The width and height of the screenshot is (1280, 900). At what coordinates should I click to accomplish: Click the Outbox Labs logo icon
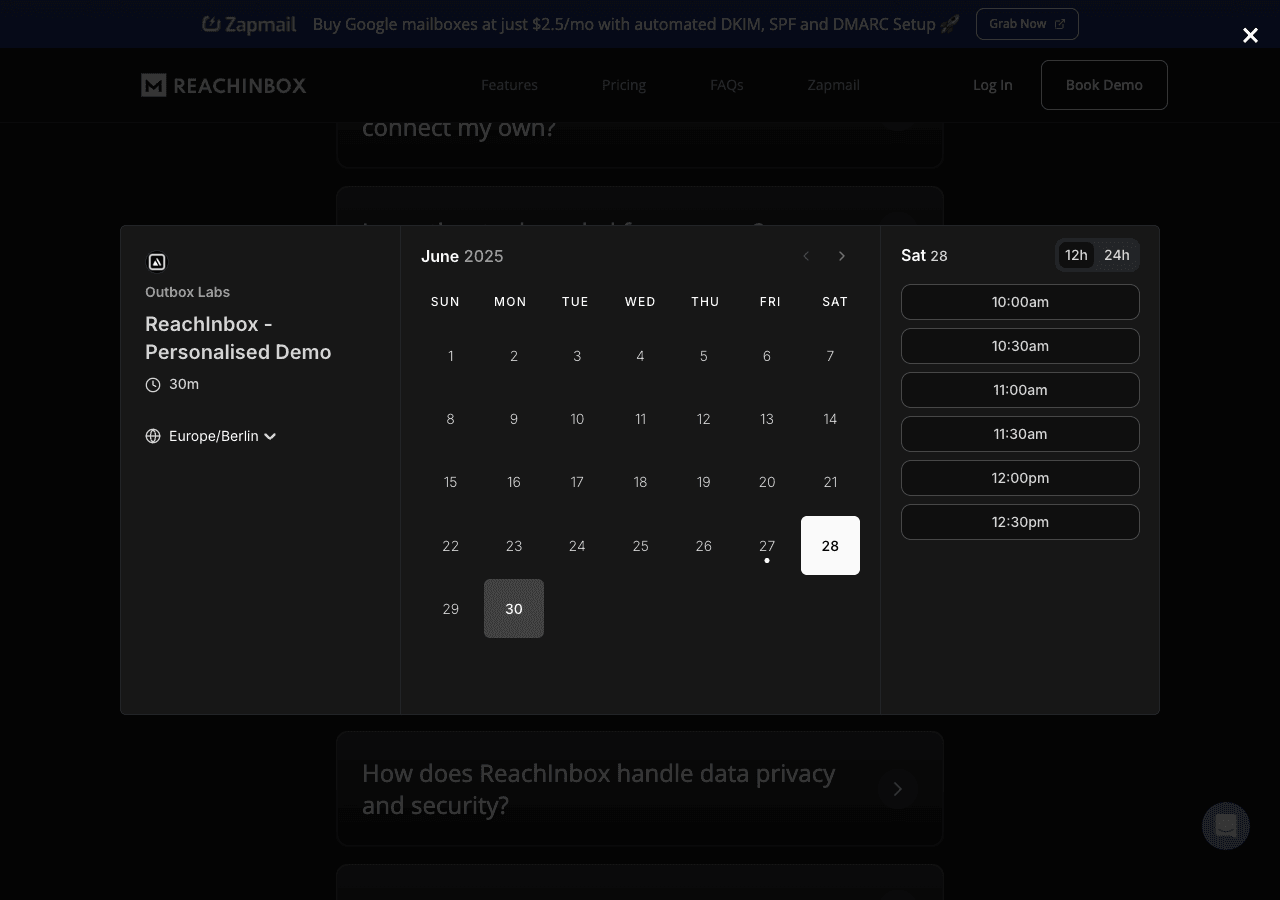click(157, 262)
